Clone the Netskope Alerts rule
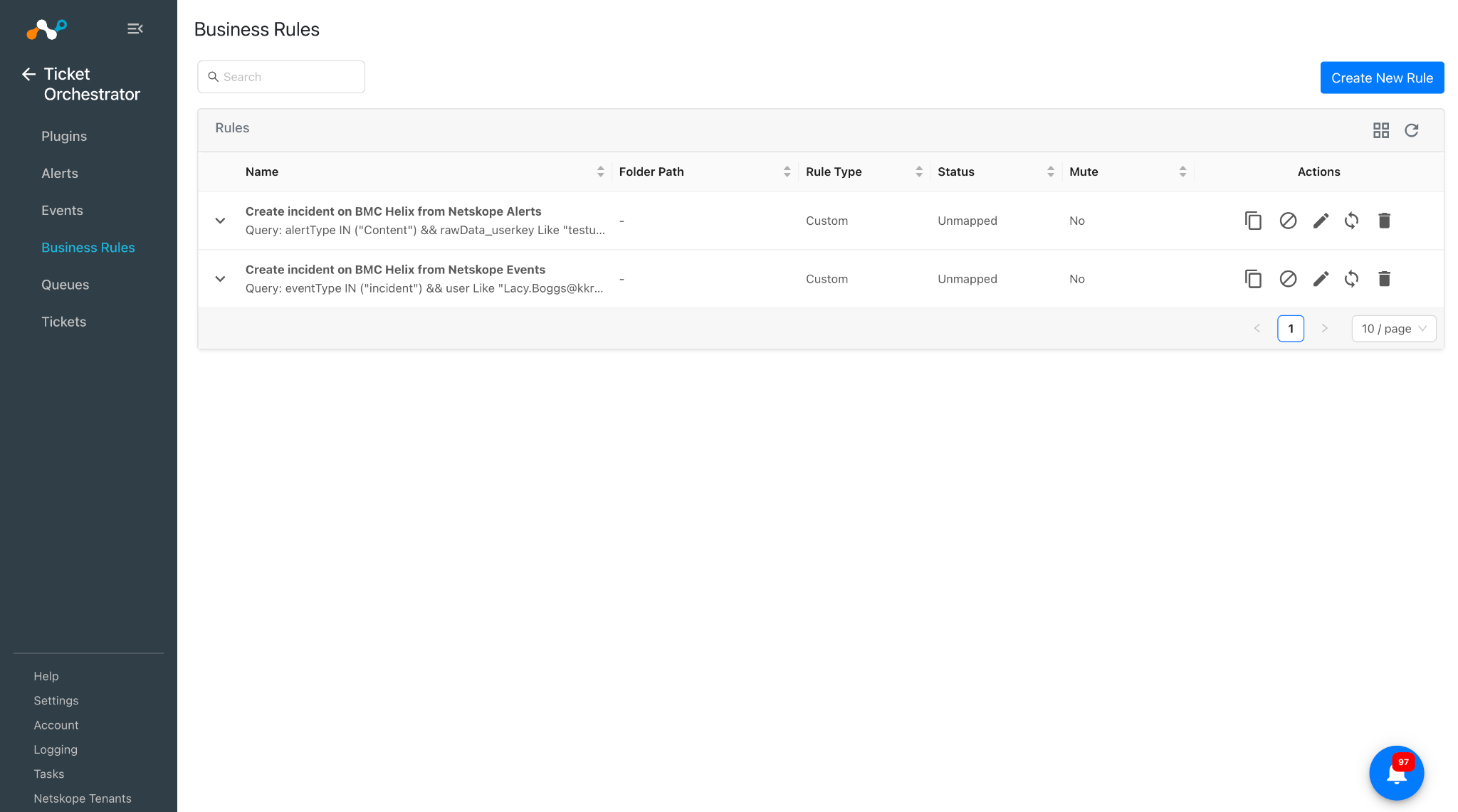The height and width of the screenshot is (812, 1458). point(1253,221)
